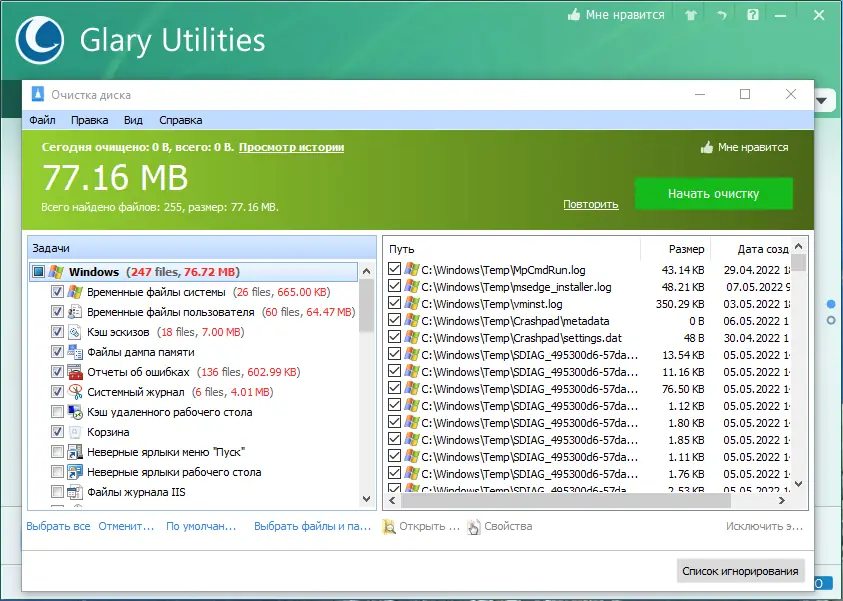Viewport: 843px width, 601px height.
Task: Click file list scroll-up arrow
Action: tap(798, 246)
